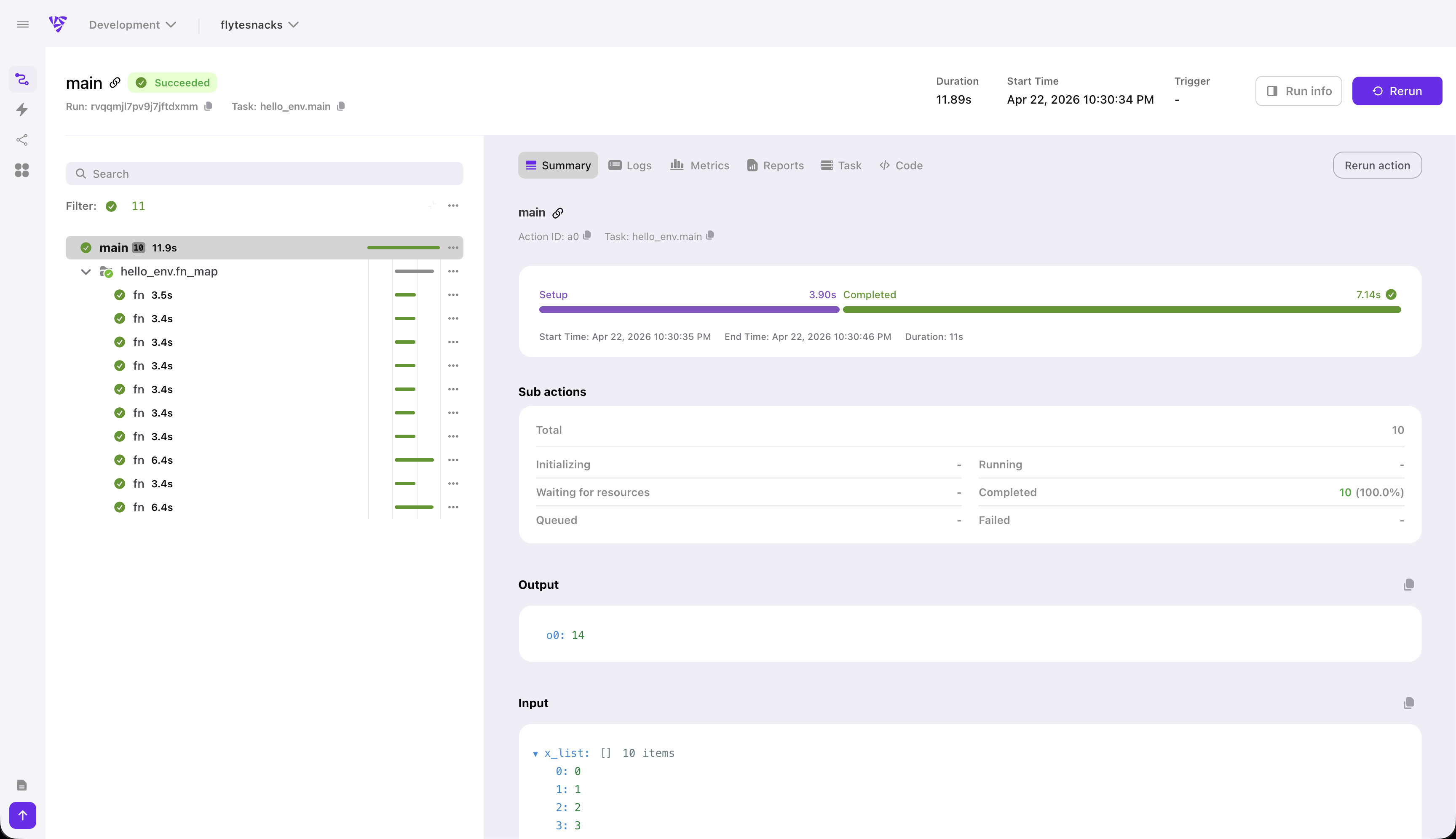Open the Metrics tab
Screen dimensions: 1456x839
[699, 166]
